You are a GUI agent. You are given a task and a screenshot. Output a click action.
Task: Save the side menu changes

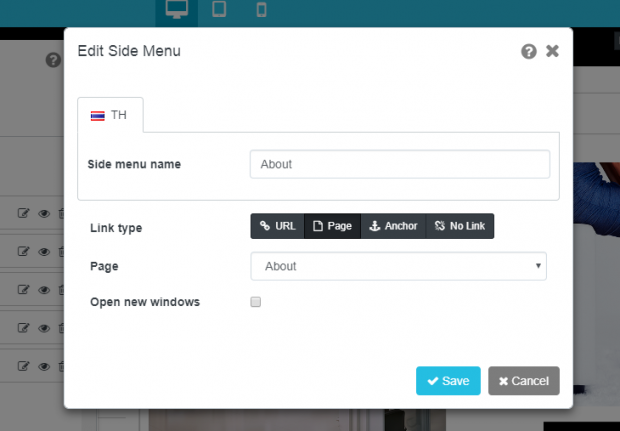(x=448, y=381)
